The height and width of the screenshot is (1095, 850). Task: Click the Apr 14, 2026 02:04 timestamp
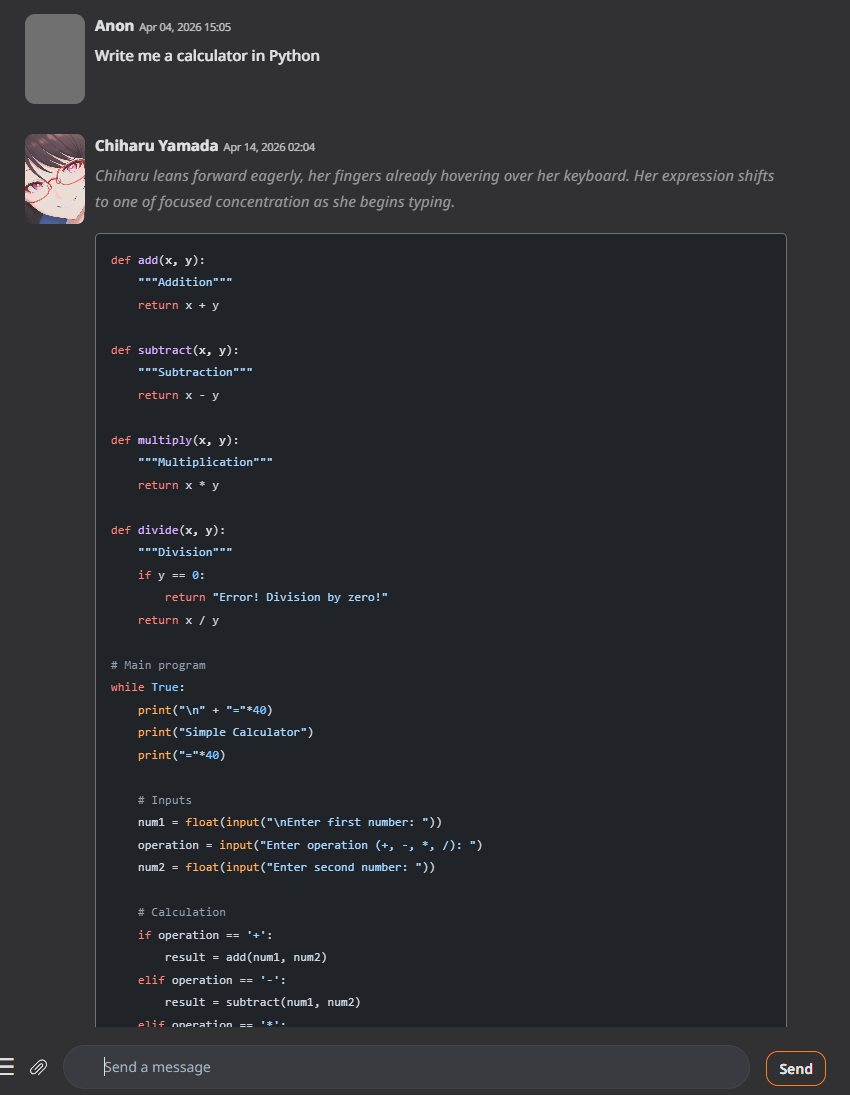pyautogui.click(x=269, y=147)
